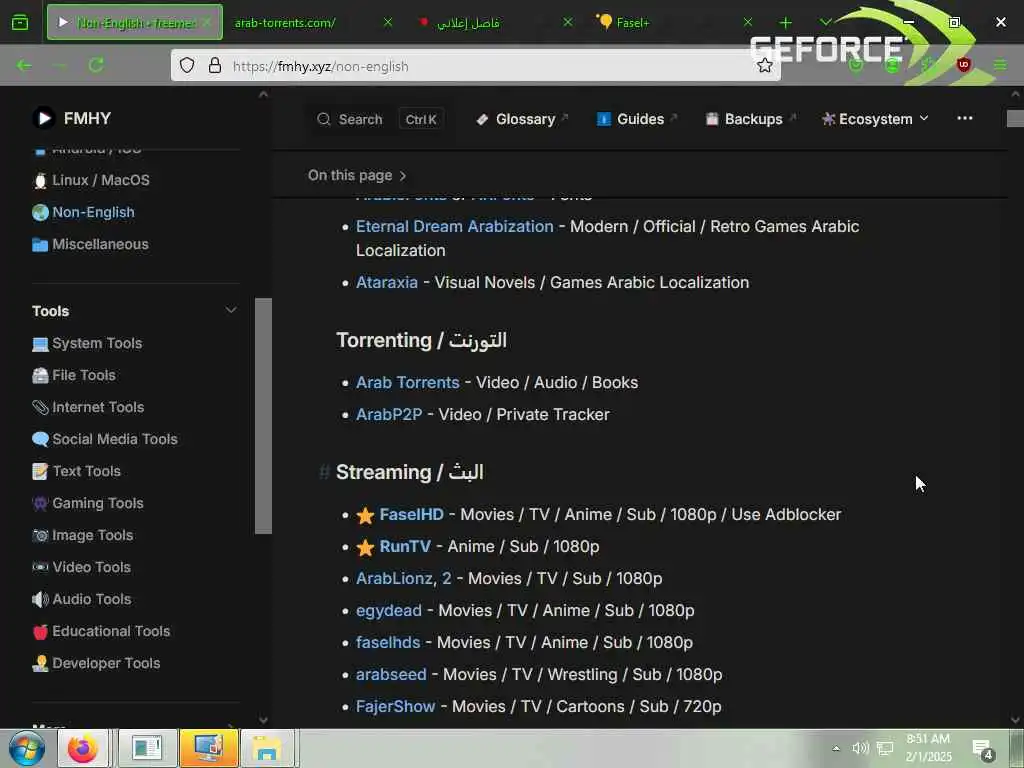Show hidden tray icons arrow
The height and width of the screenshot is (768, 1024).
click(836, 748)
